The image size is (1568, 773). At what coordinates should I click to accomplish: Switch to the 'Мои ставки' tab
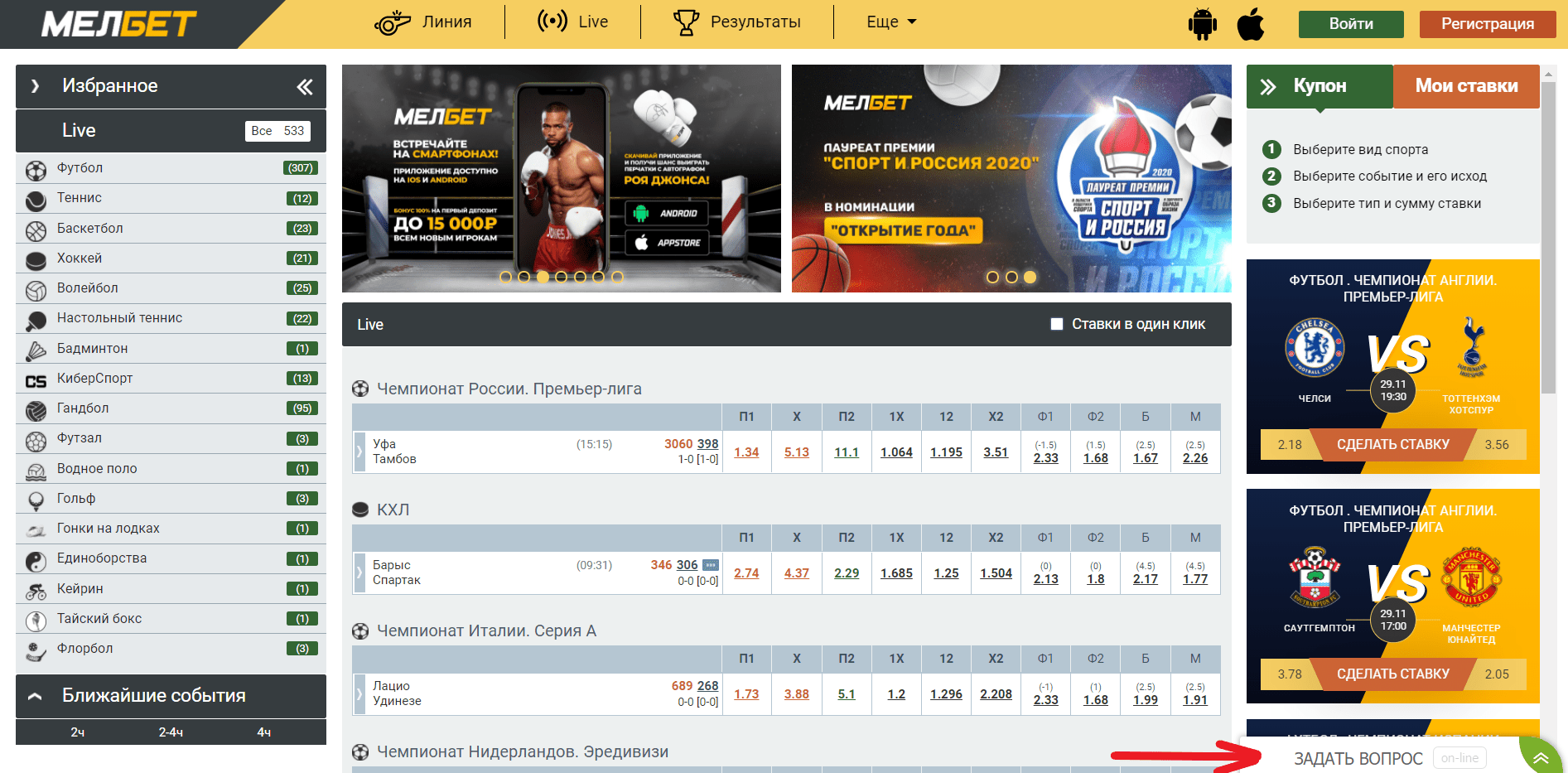[x=1466, y=86]
